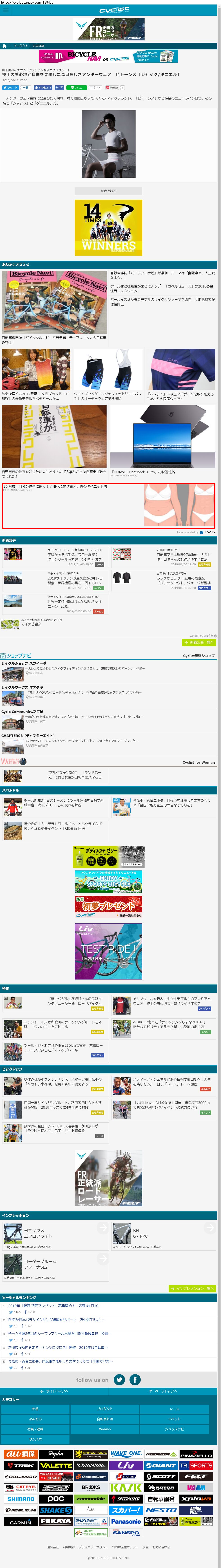Open the Rapha sponsor logo
This screenshot has height=1568, width=221.
56,1454
